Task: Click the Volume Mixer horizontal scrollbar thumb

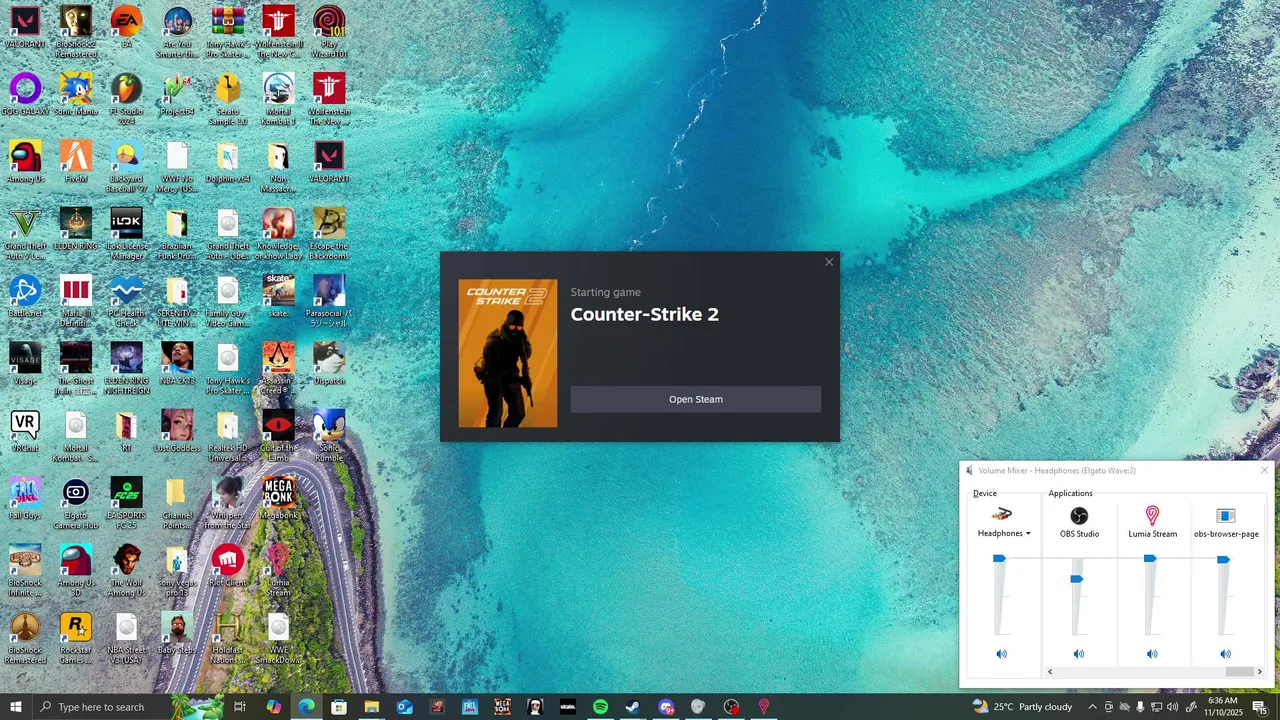Action: click(x=1239, y=672)
